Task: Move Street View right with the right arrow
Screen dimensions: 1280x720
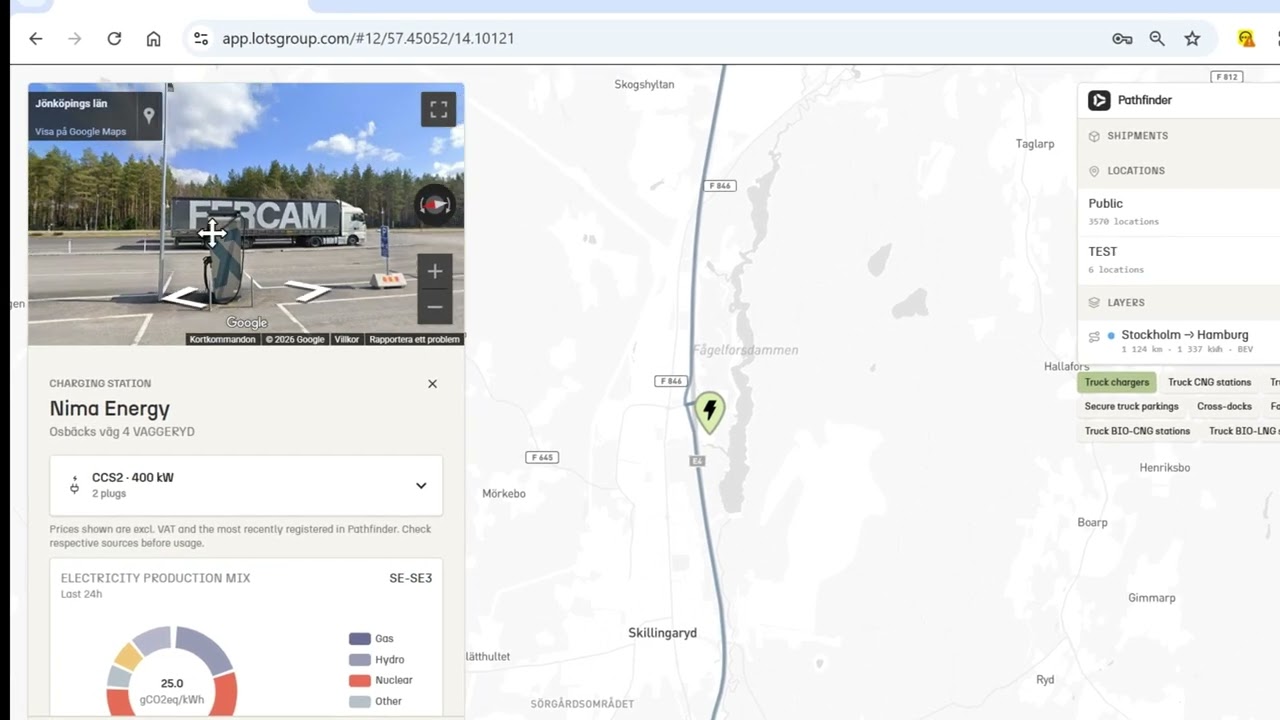Action: tap(309, 291)
